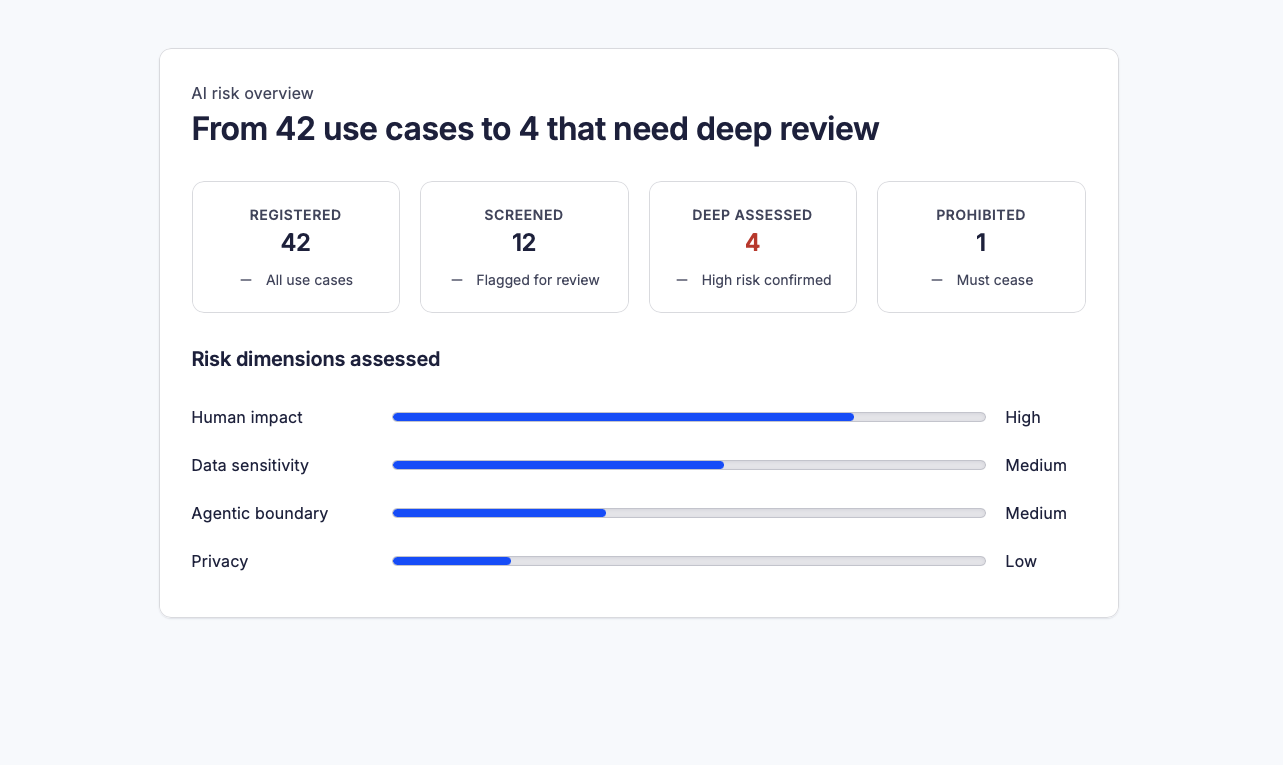The image size is (1283, 765).
Task: Select the Prohibited card
Action: click(981, 247)
